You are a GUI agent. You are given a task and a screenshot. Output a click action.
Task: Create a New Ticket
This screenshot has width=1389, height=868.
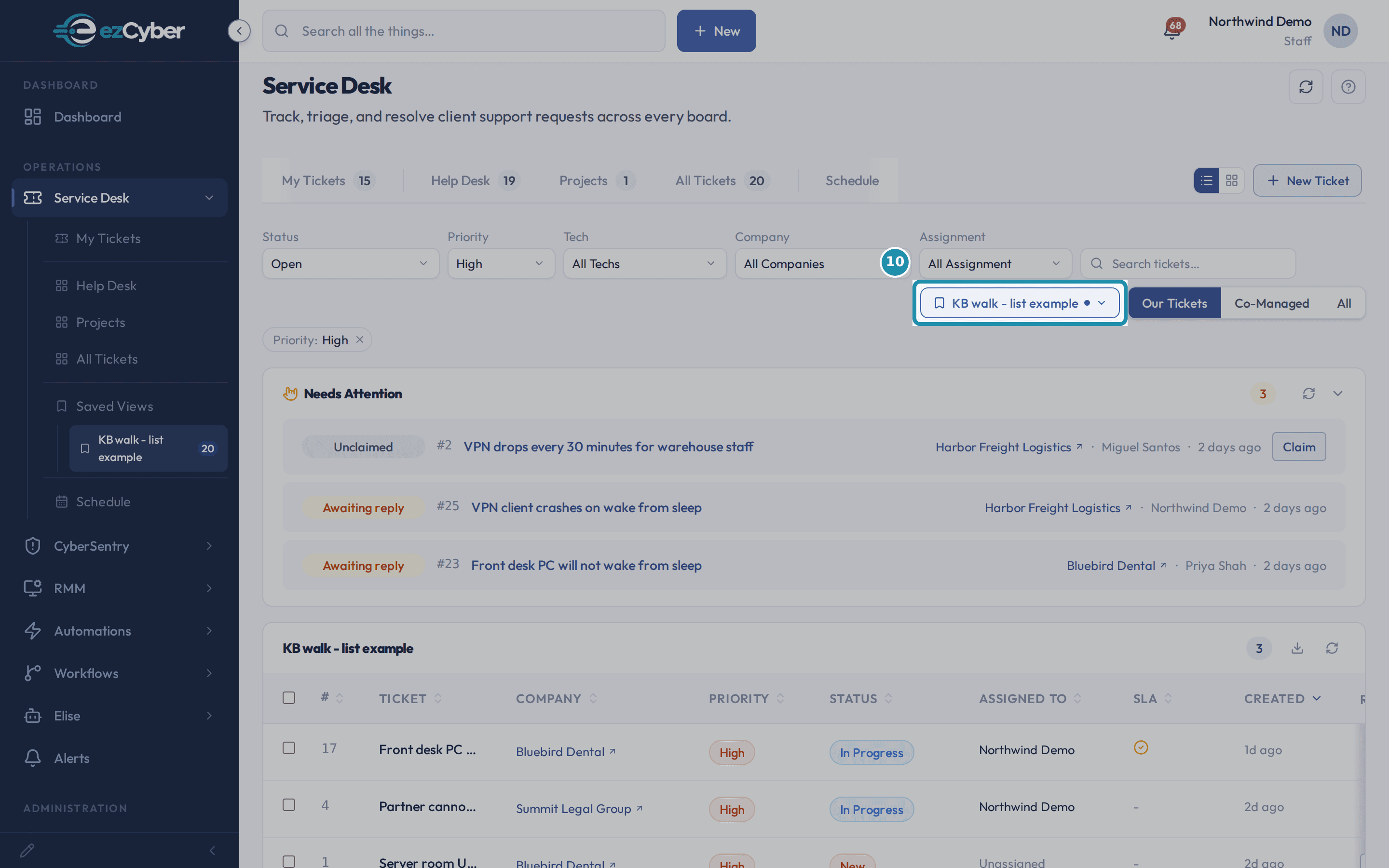1307,181
